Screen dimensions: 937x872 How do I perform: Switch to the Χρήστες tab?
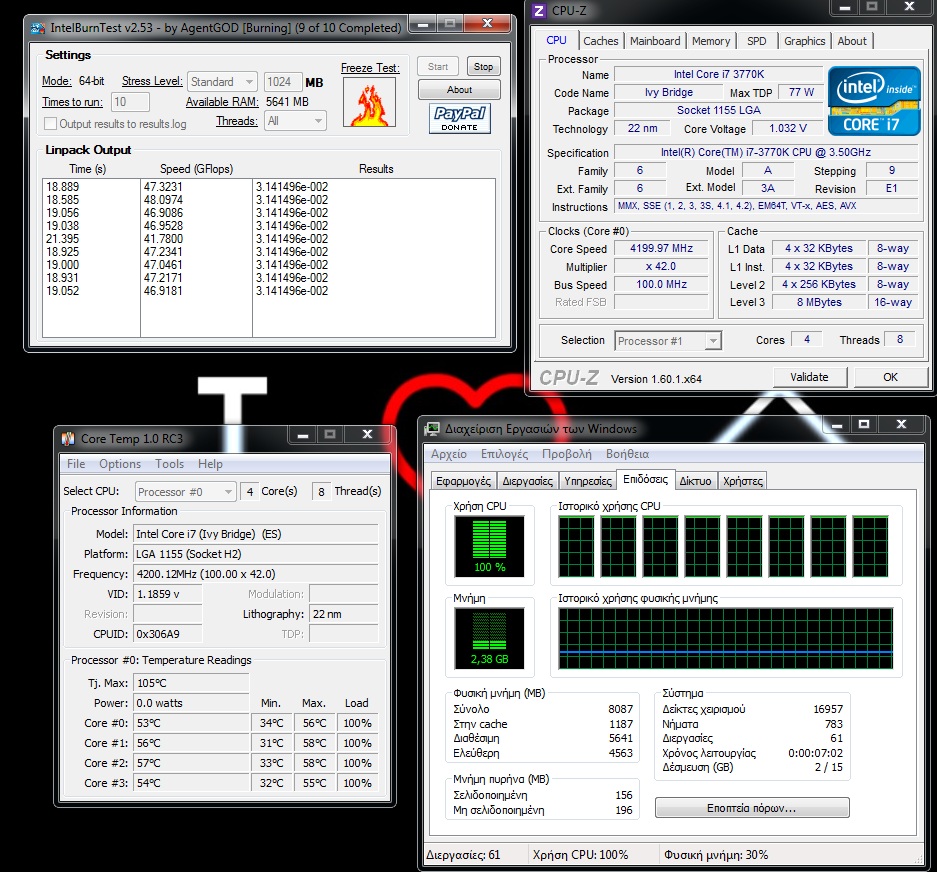coord(743,481)
